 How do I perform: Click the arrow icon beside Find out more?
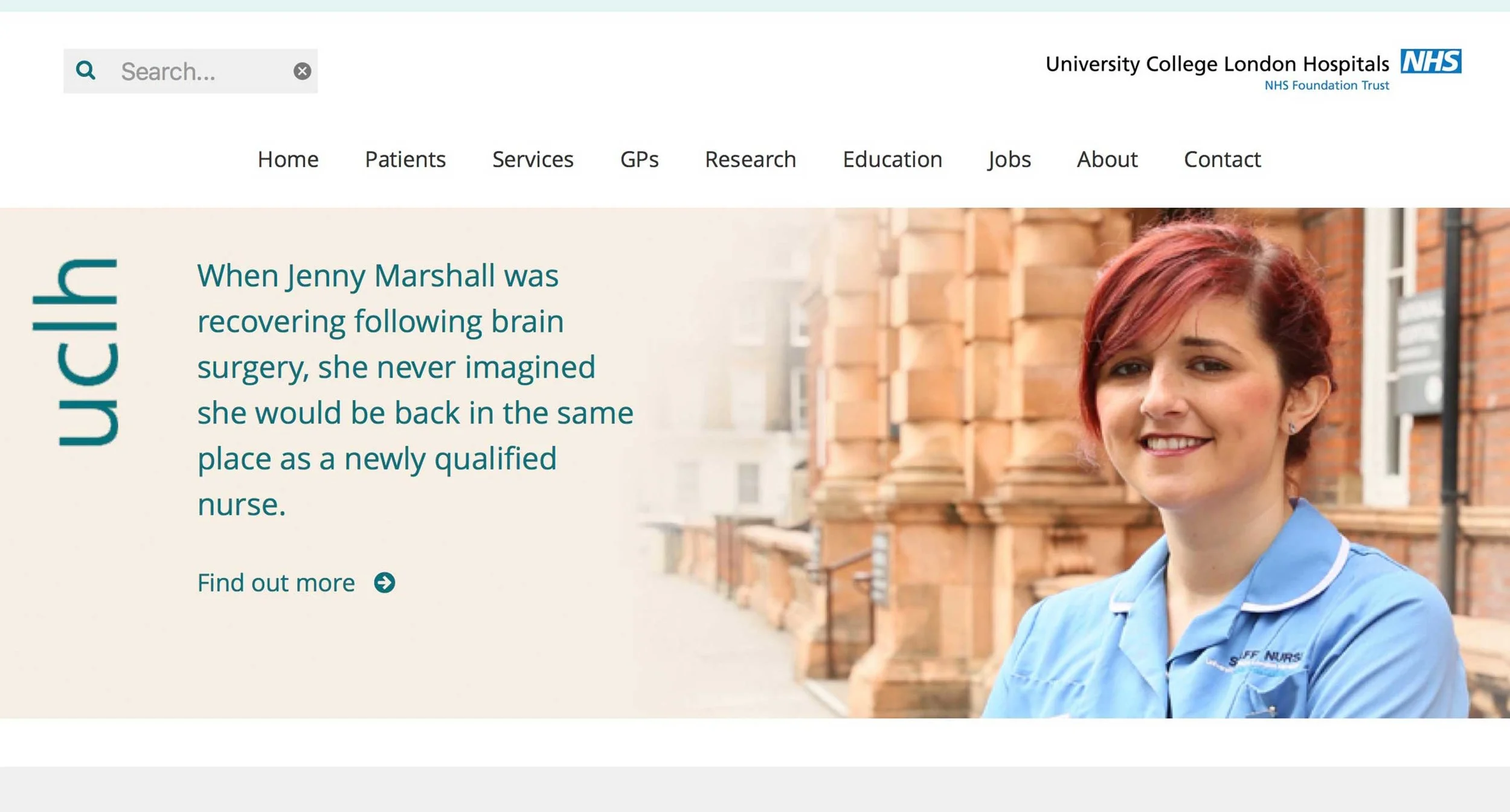pos(384,583)
